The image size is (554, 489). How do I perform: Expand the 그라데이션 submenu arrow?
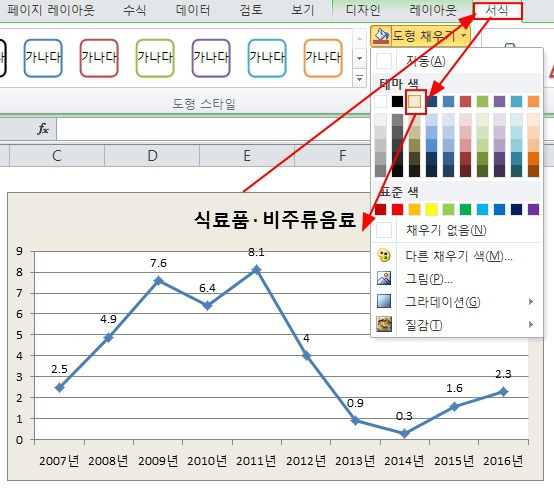click(531, 301)
